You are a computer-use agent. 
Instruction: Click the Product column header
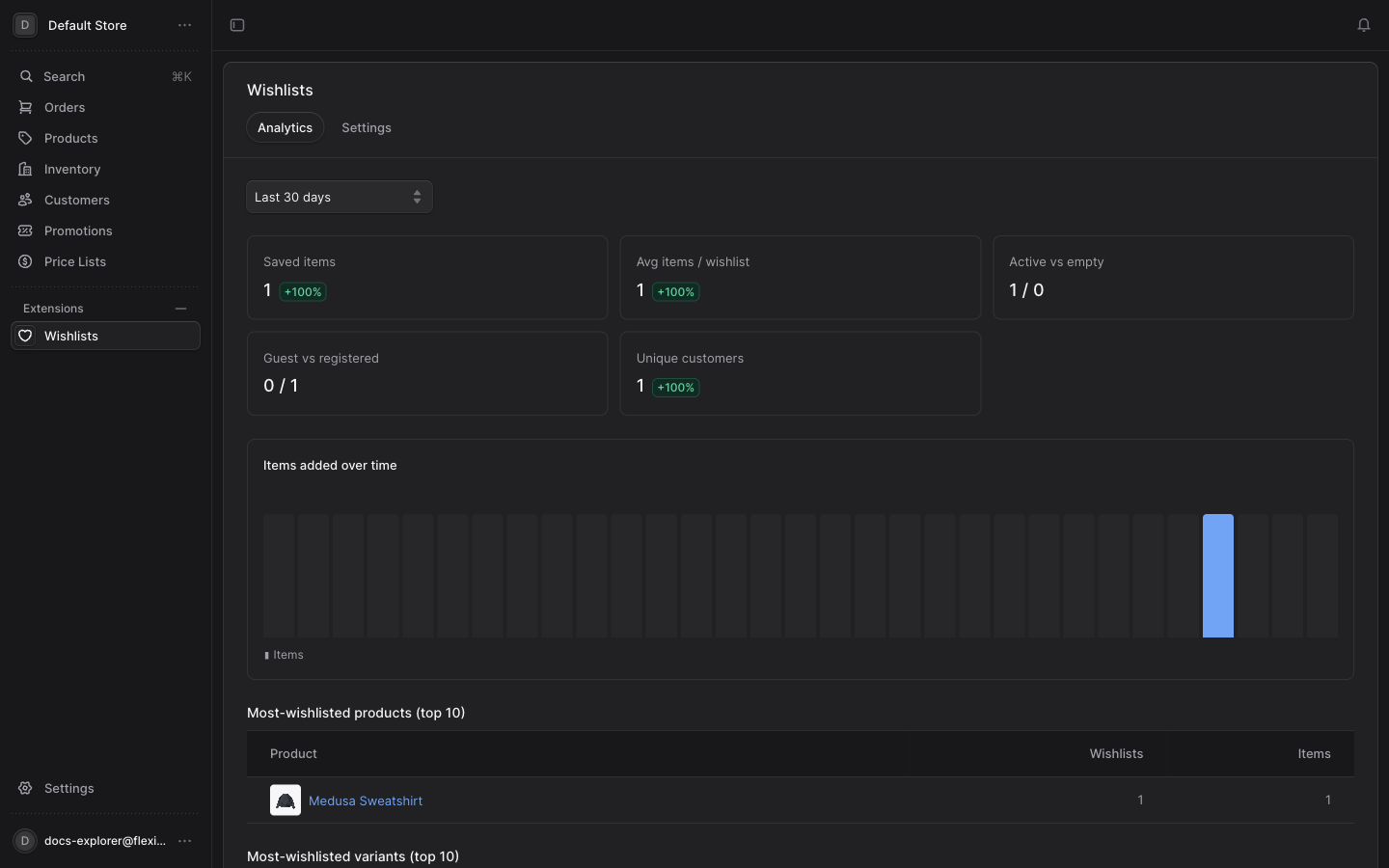click(x=293, y=754)
